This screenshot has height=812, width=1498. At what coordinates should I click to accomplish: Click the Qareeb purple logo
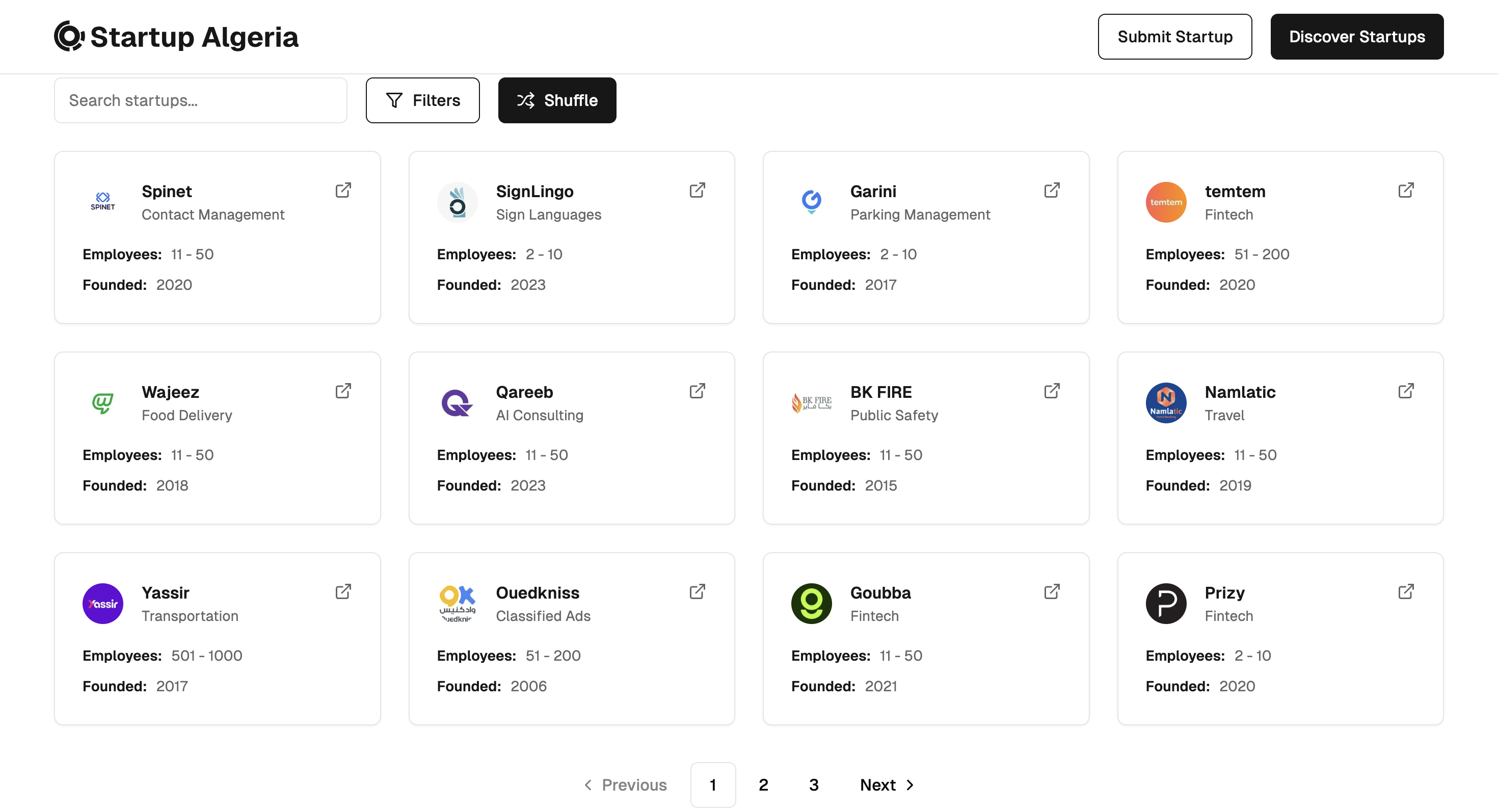457,403
